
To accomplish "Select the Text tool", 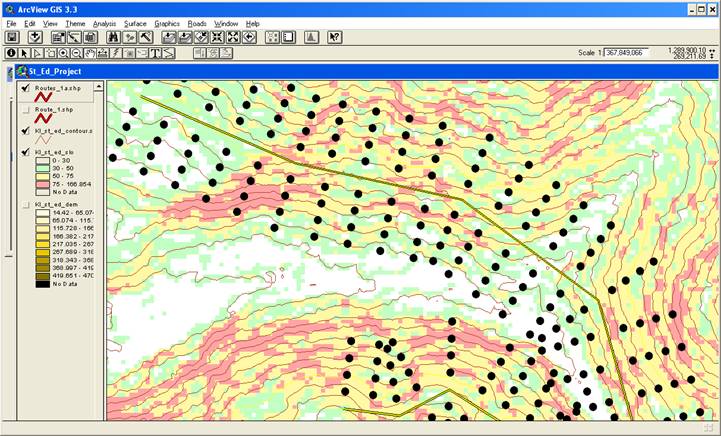I will [156, 52].
